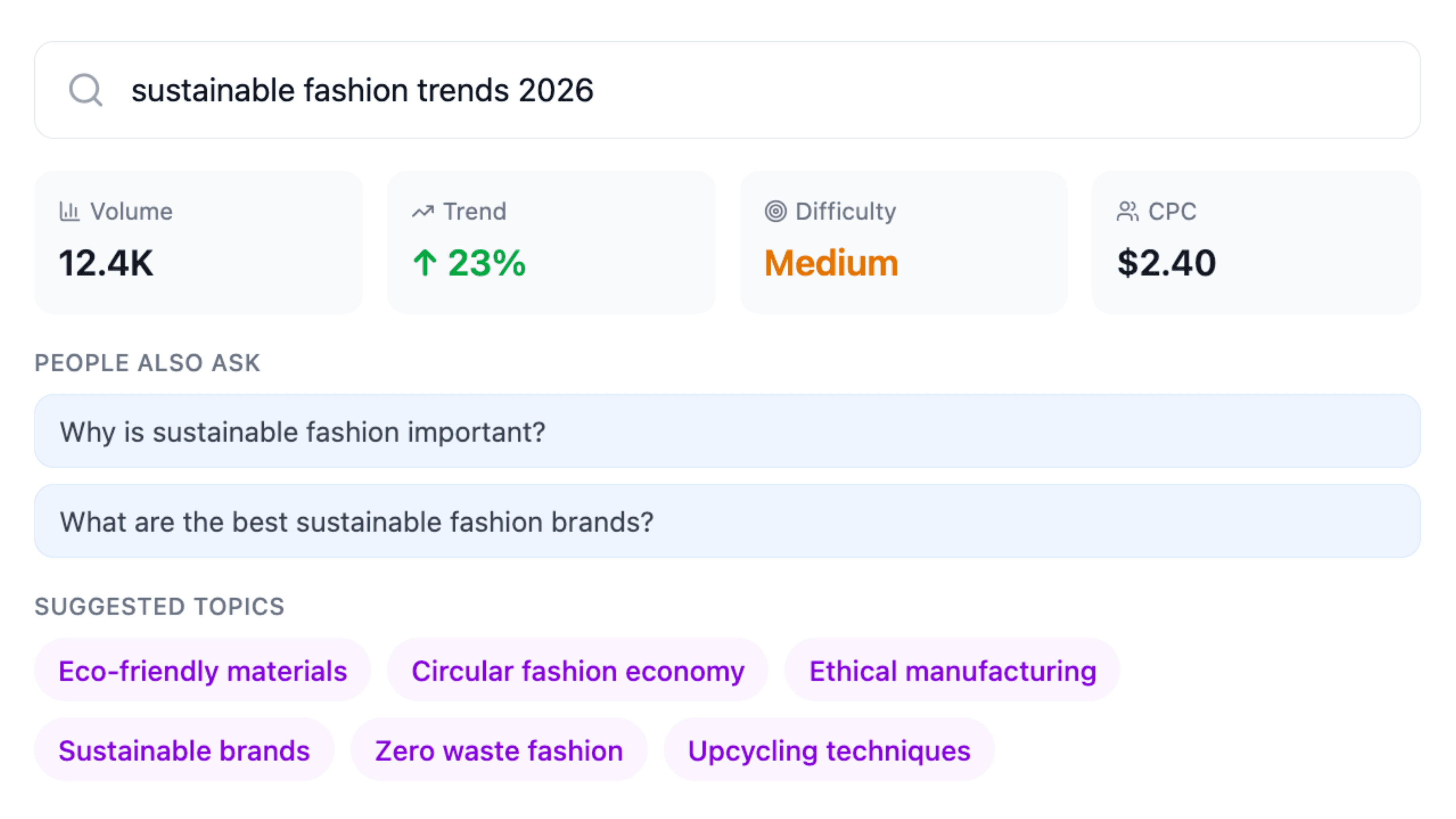The width and height of the screenshot is (1456, 819).
Task: Click the 23% trend value
Action: tap(487, 263)
